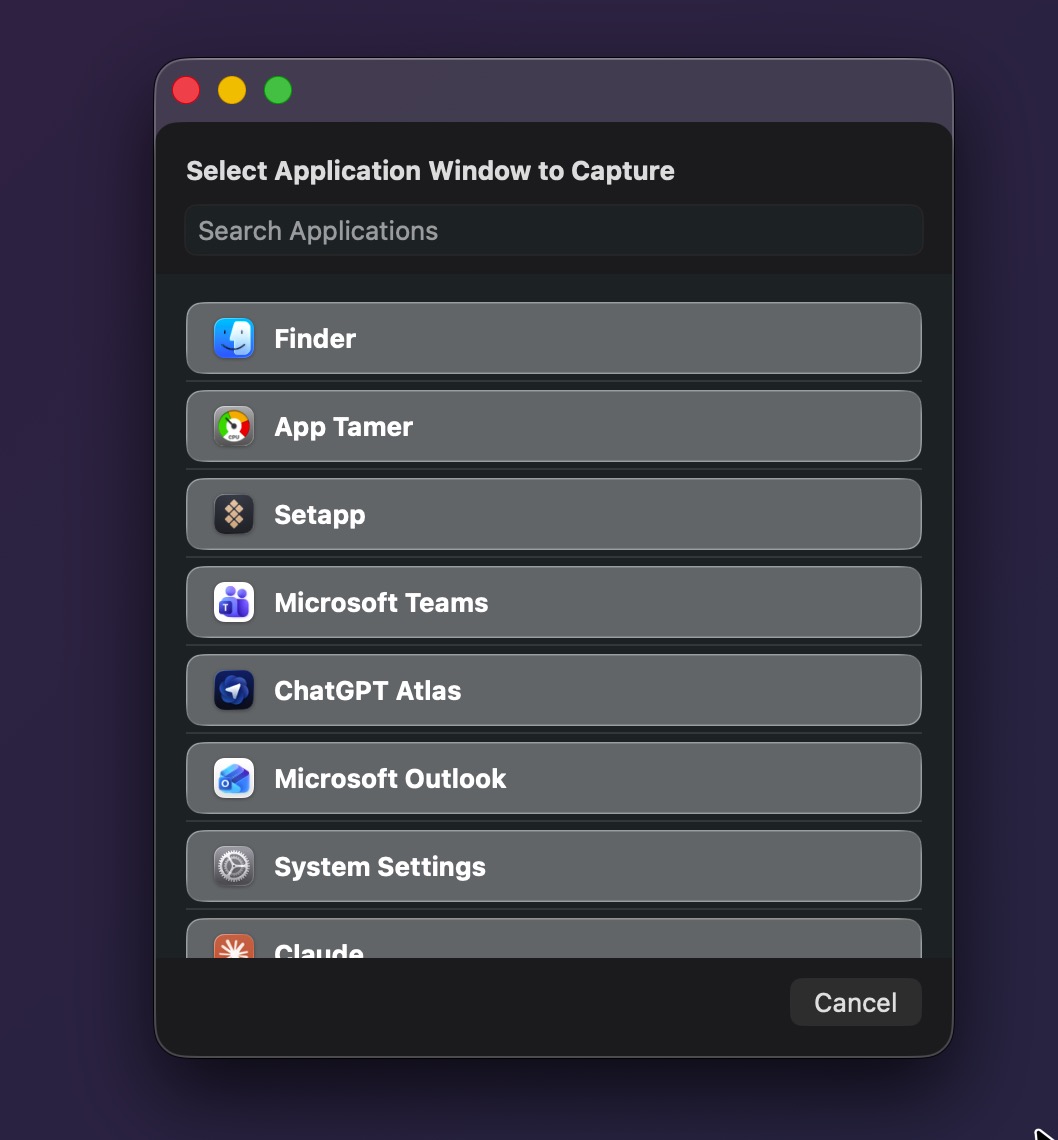Screen dimensions: 1058x1140
Task: Click the yellow minimize button
Action: click(232, 90)
